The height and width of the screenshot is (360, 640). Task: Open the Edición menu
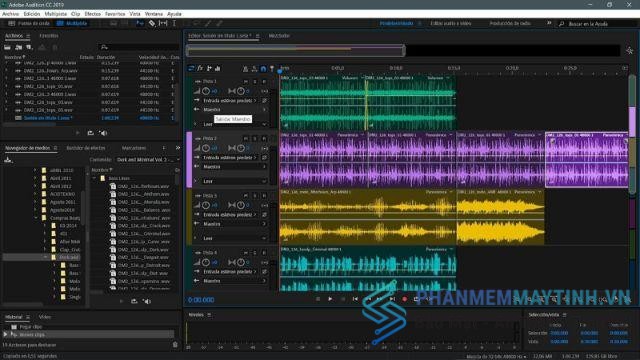click(32, 14)
